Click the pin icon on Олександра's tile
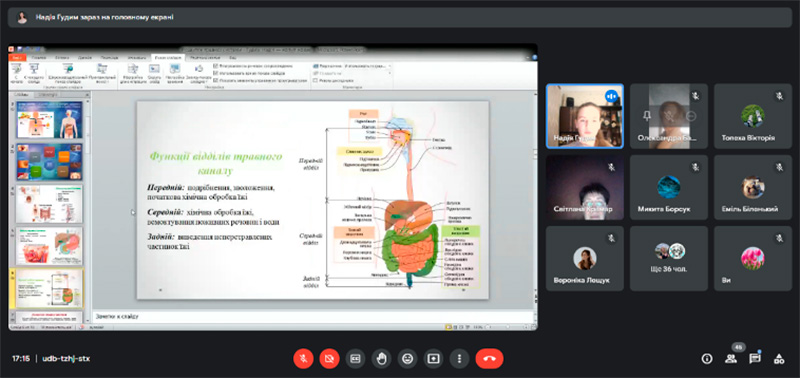800x378 pixels. coord(646,116)
